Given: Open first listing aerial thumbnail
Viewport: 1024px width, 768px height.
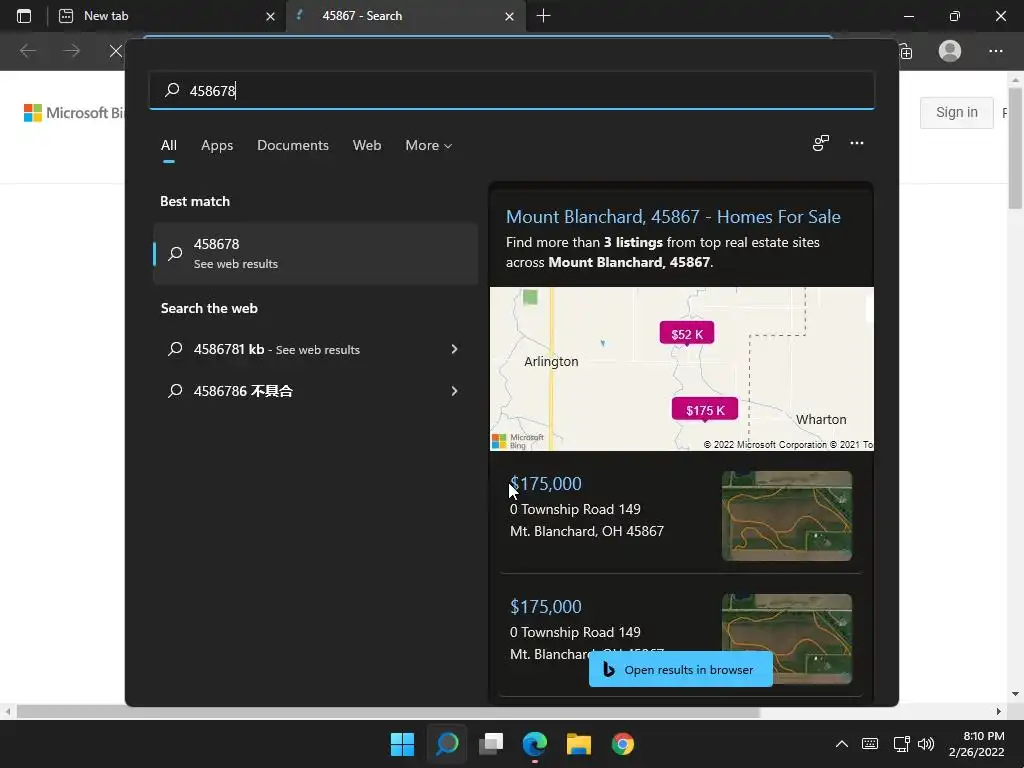Looking at the screenshot, I should pyautogui.click(x=787, y=516).
